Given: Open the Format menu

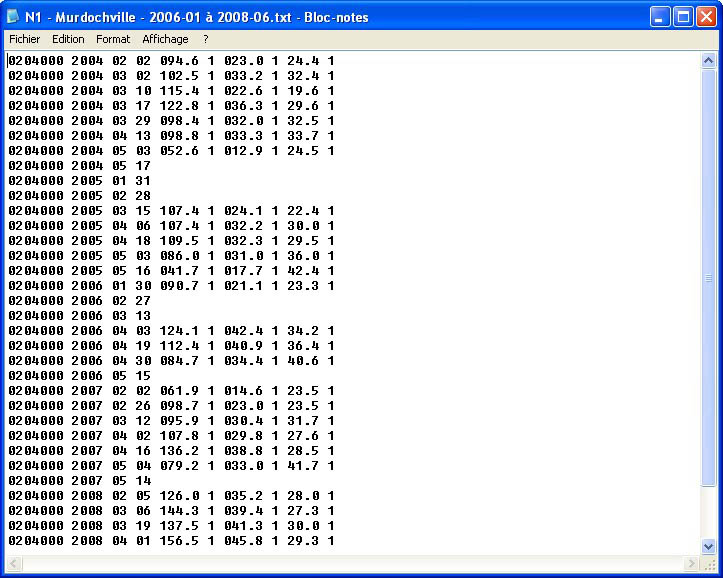Looking at the screenshot, I should [113, 39].
